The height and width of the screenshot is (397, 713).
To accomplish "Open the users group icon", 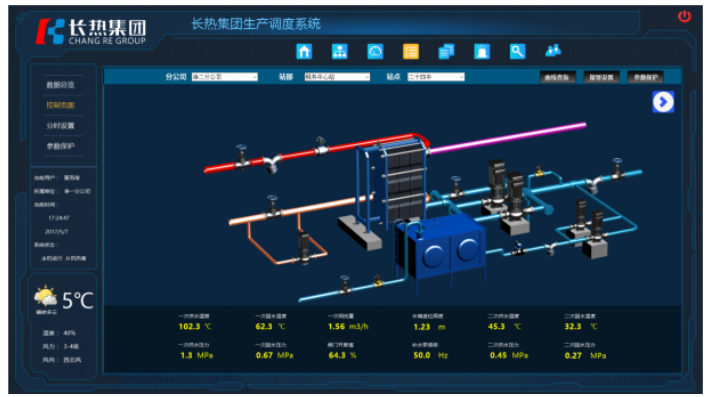I will pos(553,50).
